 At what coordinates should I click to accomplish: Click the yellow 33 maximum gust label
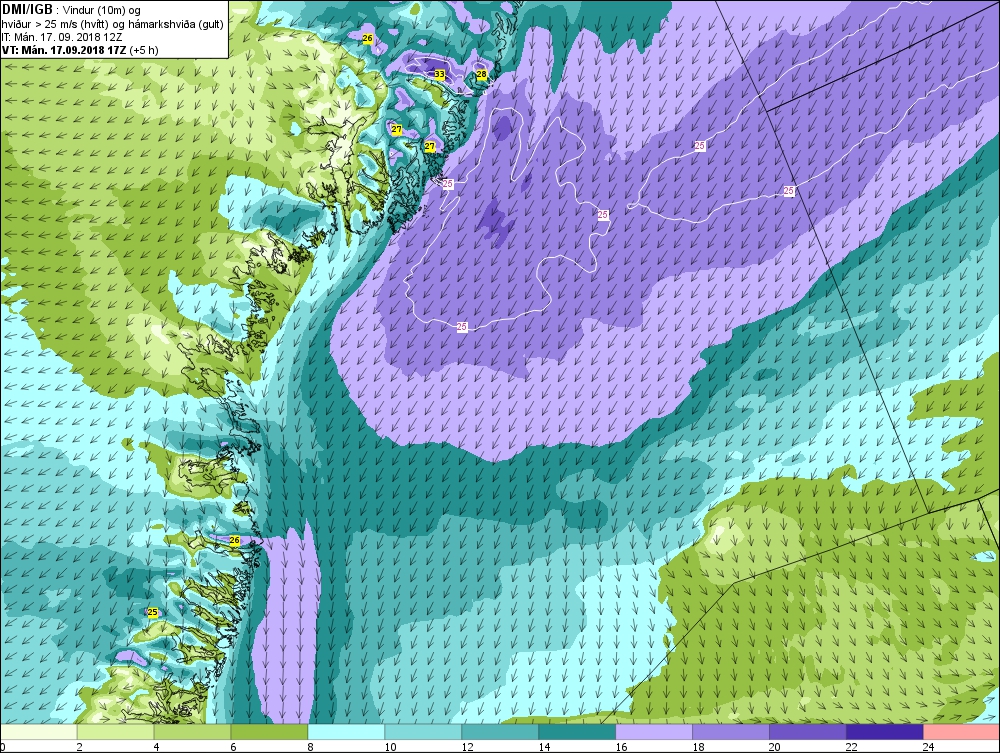click(439, 75)
